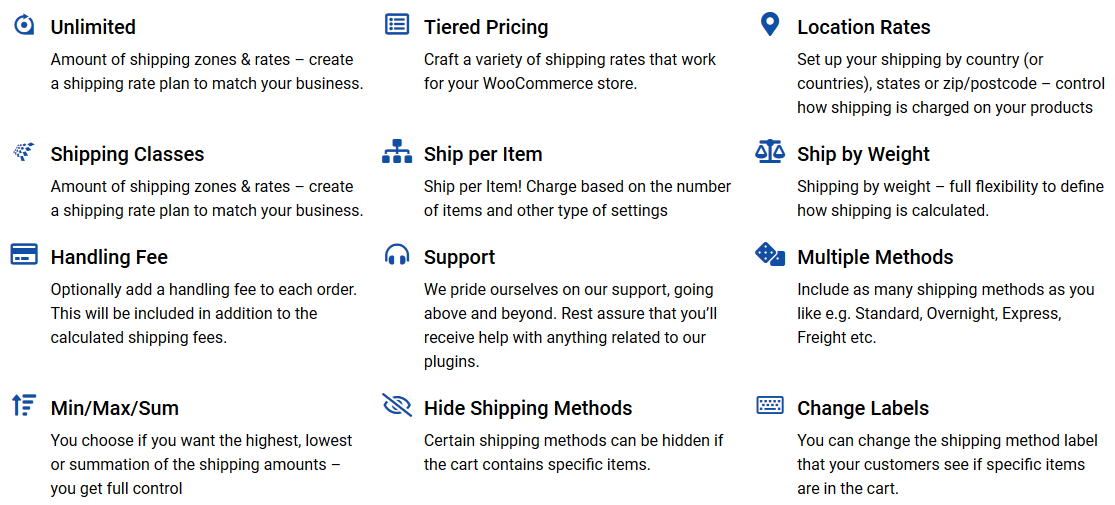Click the Ship by Weight scales icon
The height and width of the screenshot is (505, 1115).
[770, 152]
